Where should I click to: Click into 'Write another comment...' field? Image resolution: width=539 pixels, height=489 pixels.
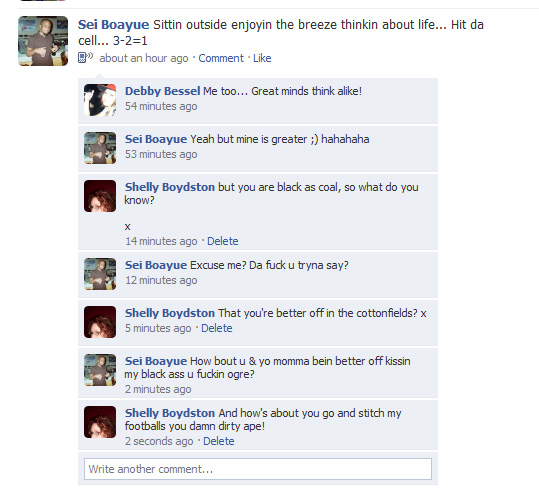258,469
